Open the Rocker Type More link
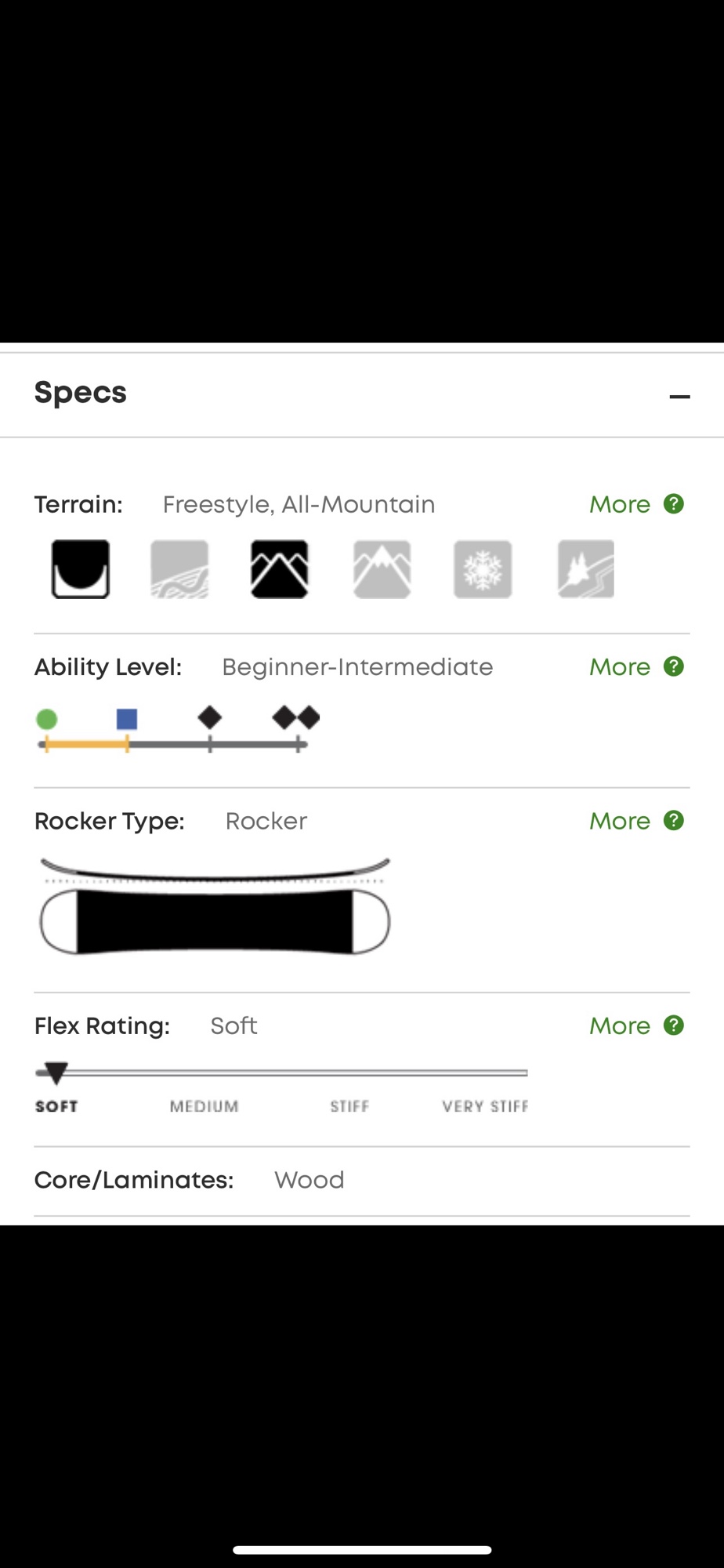Image resolution: width=724 pixels, height=1568 pixels. point(620,822)
